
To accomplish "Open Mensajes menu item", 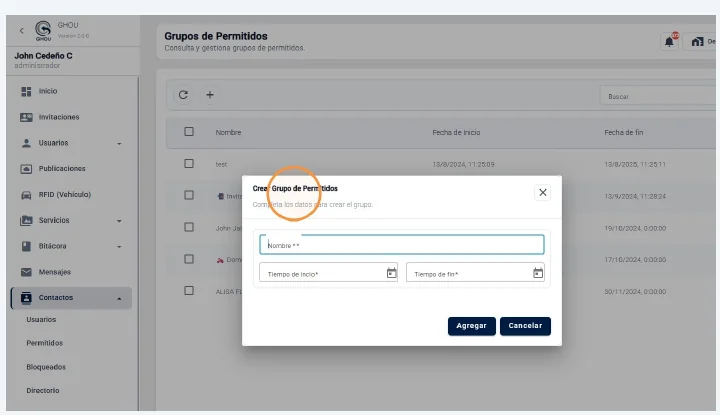I will tap(55, 272).
